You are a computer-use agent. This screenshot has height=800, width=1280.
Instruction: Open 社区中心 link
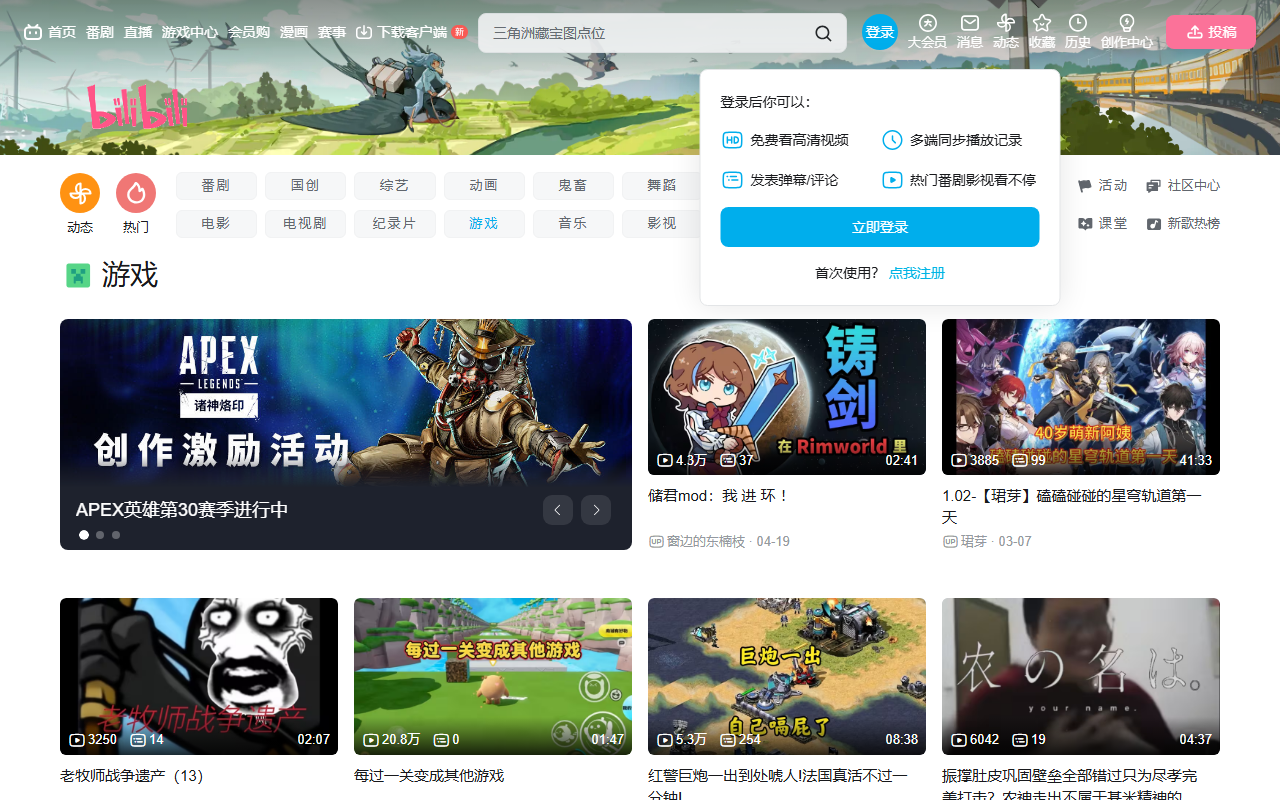pyautogui.click(x=1183, y=186)
